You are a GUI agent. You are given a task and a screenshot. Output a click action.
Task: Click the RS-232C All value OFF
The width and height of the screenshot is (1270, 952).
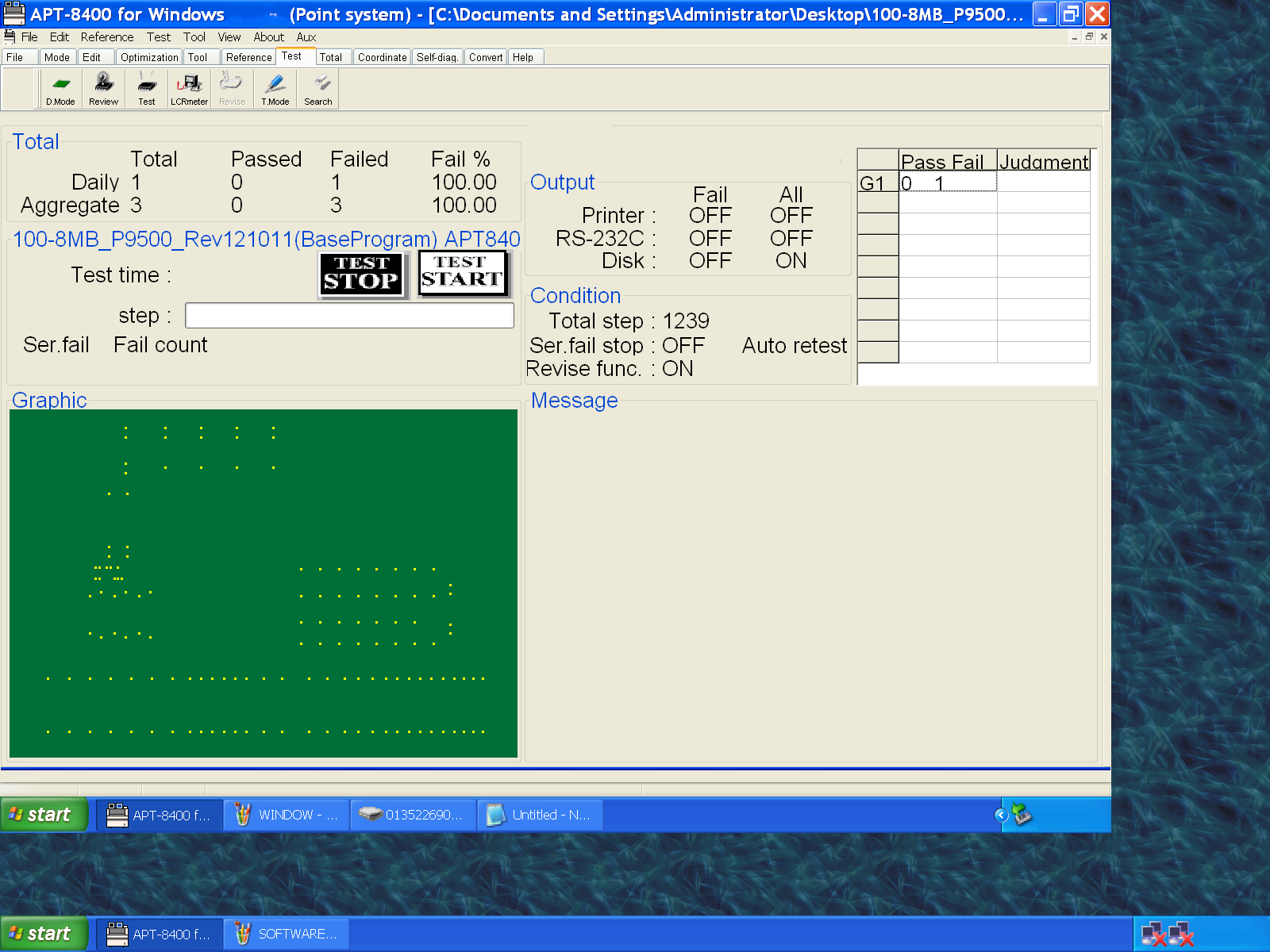791,239
